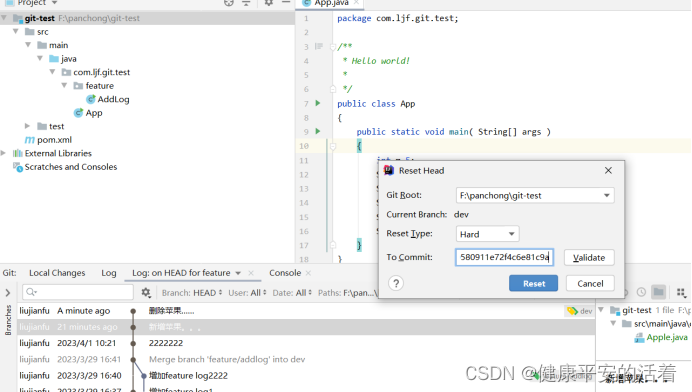The width and height of the screenshot is (692, 392).
Task: Open help with the question mark button
Action: [x=396, y=283]
